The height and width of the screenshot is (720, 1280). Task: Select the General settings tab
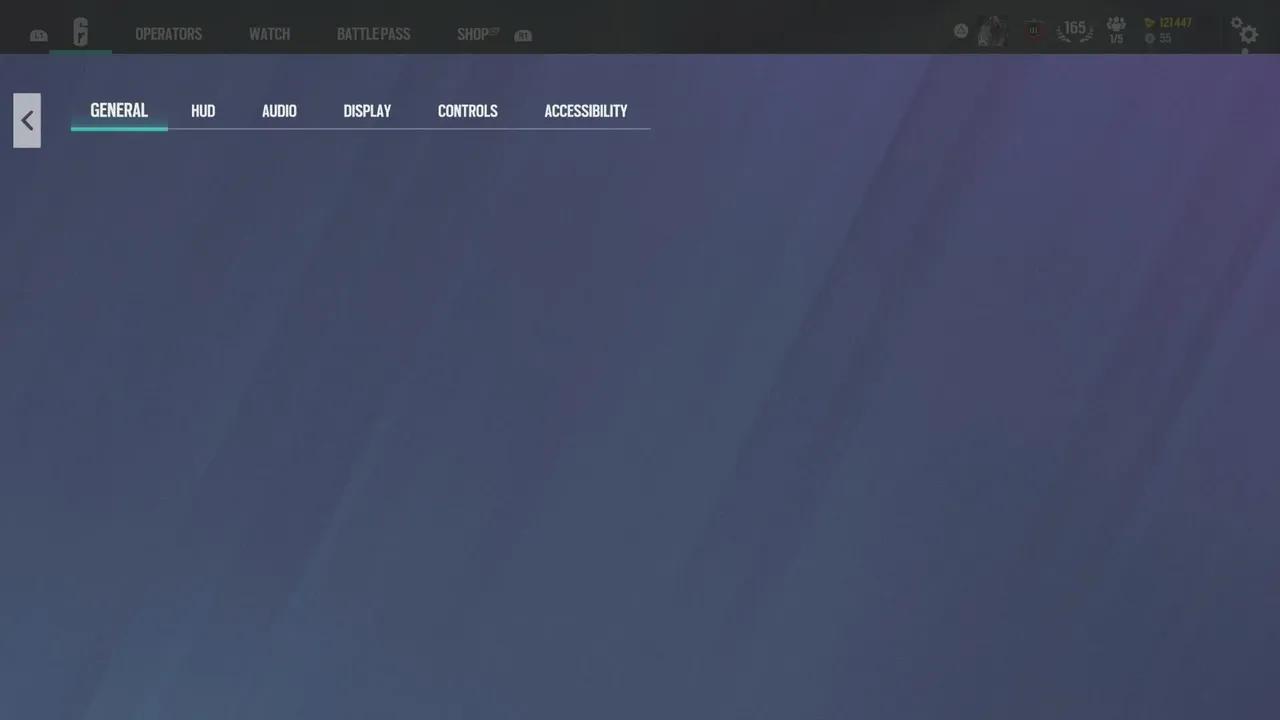click(x=119, y=111)
